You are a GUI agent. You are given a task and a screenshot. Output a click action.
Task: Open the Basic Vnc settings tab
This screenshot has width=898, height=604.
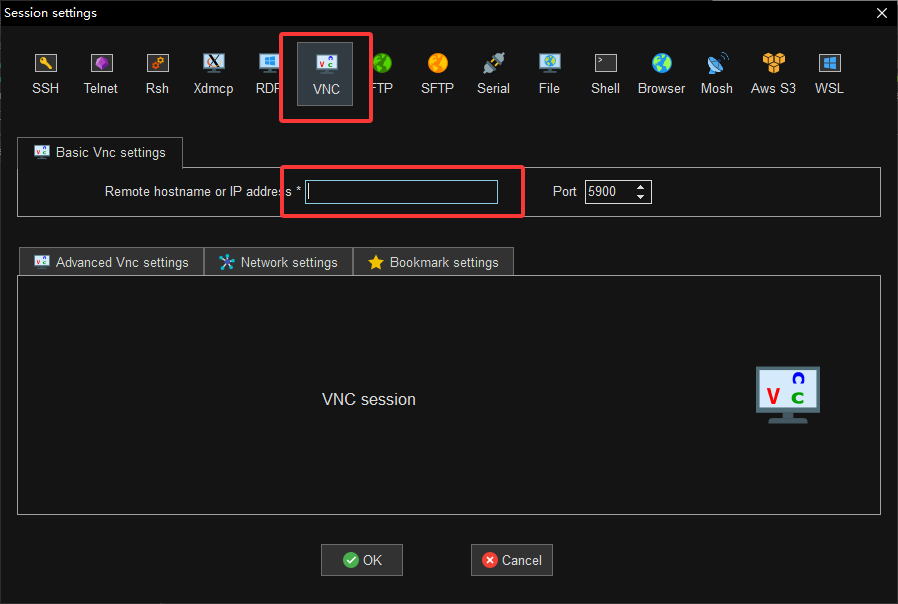(x=100, y=153)
